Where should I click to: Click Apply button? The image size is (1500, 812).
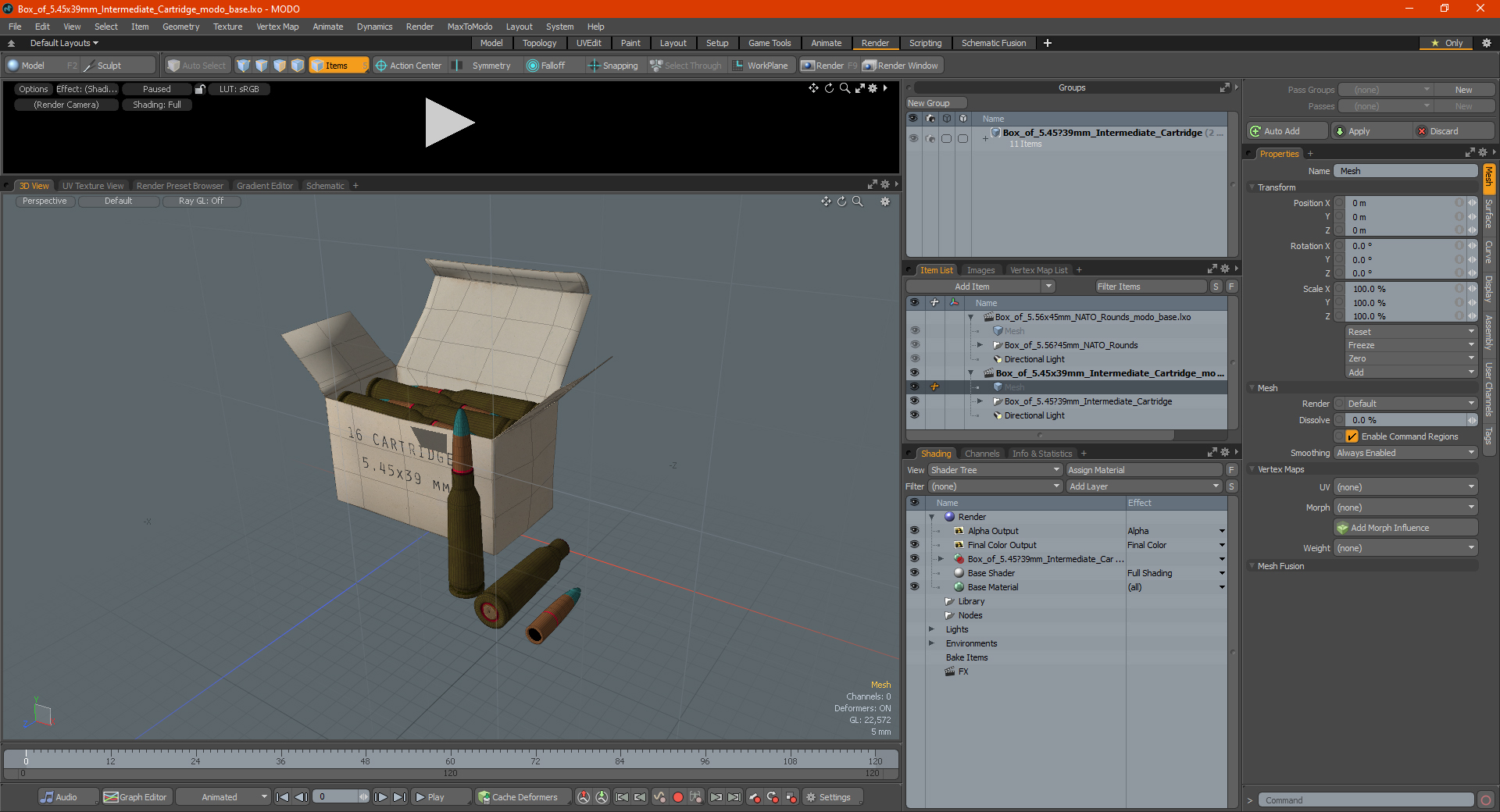1372,131
